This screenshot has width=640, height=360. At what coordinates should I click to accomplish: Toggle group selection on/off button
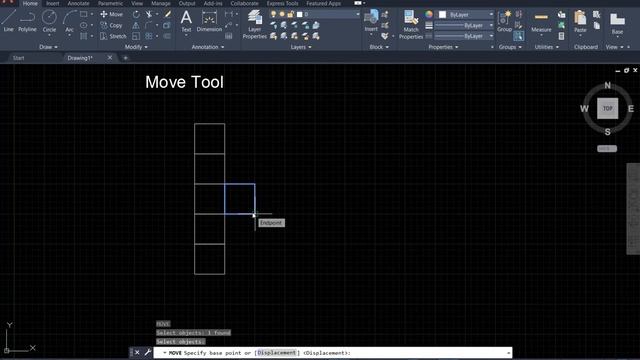click(x=519, y=36)
